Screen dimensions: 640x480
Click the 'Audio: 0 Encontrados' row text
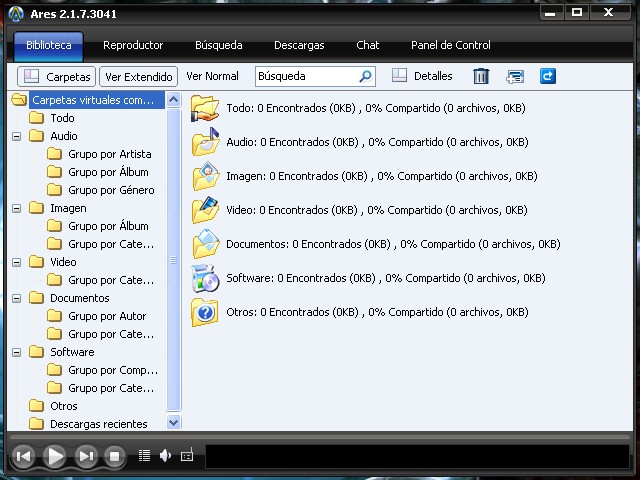pos(378,142)
